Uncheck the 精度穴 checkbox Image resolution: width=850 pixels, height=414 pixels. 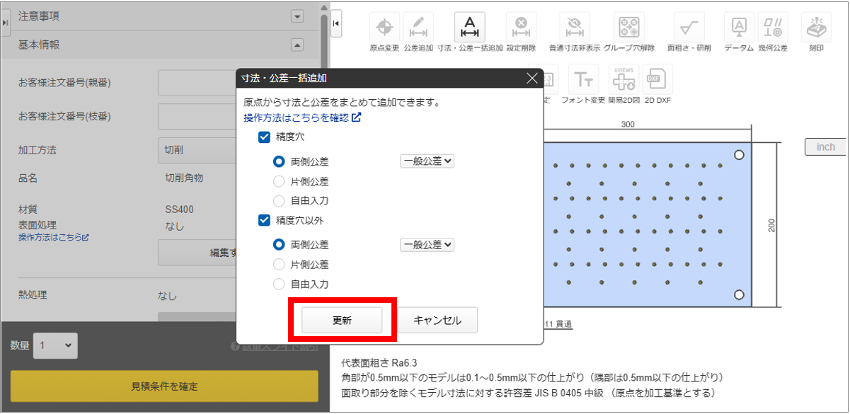pyautogui.click(x=264, y=137)
